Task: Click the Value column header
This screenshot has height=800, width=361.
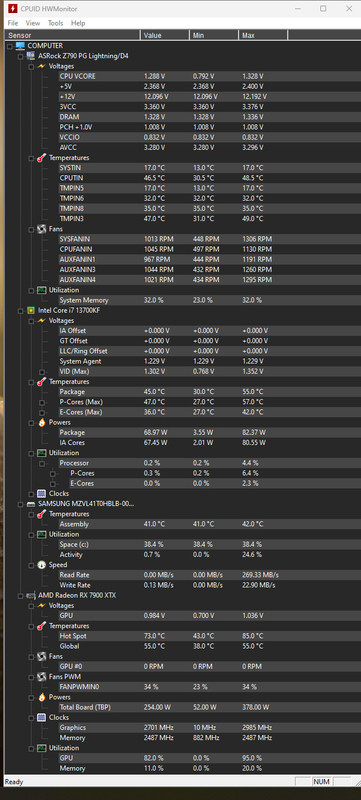Action: click(165, 35)
